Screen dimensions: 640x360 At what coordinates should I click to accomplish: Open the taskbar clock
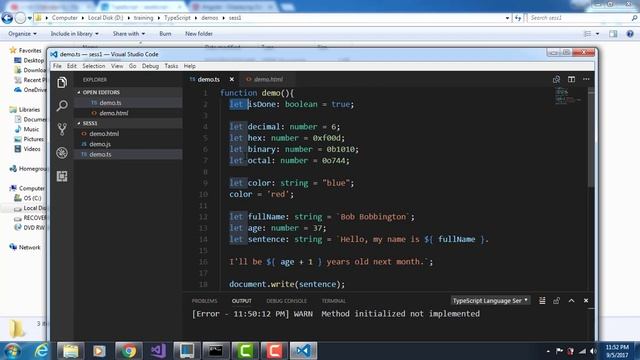[617, 351]
